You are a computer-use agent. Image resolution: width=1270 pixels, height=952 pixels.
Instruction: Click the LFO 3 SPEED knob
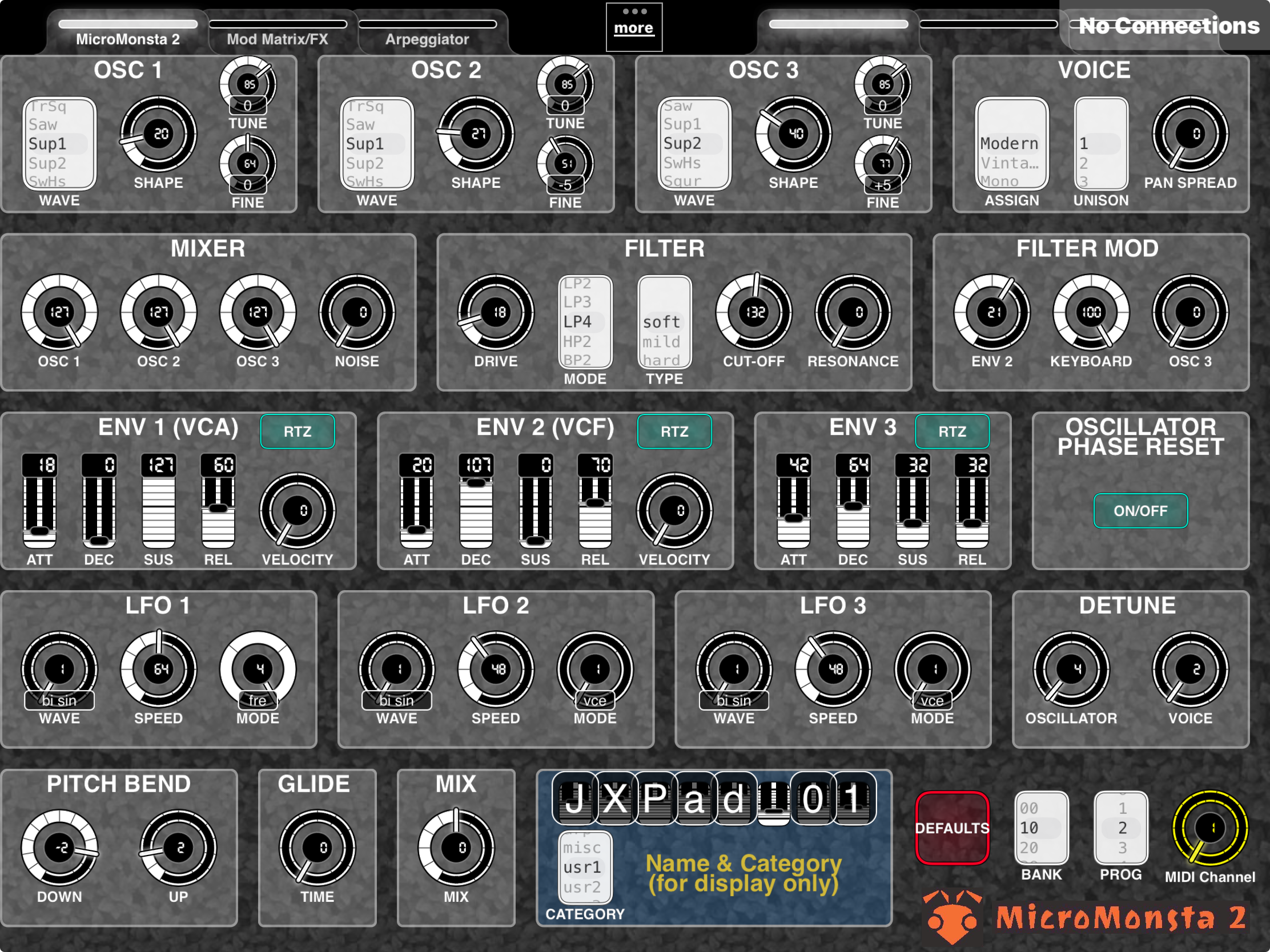pyautogui.click(x=833, y=669)
